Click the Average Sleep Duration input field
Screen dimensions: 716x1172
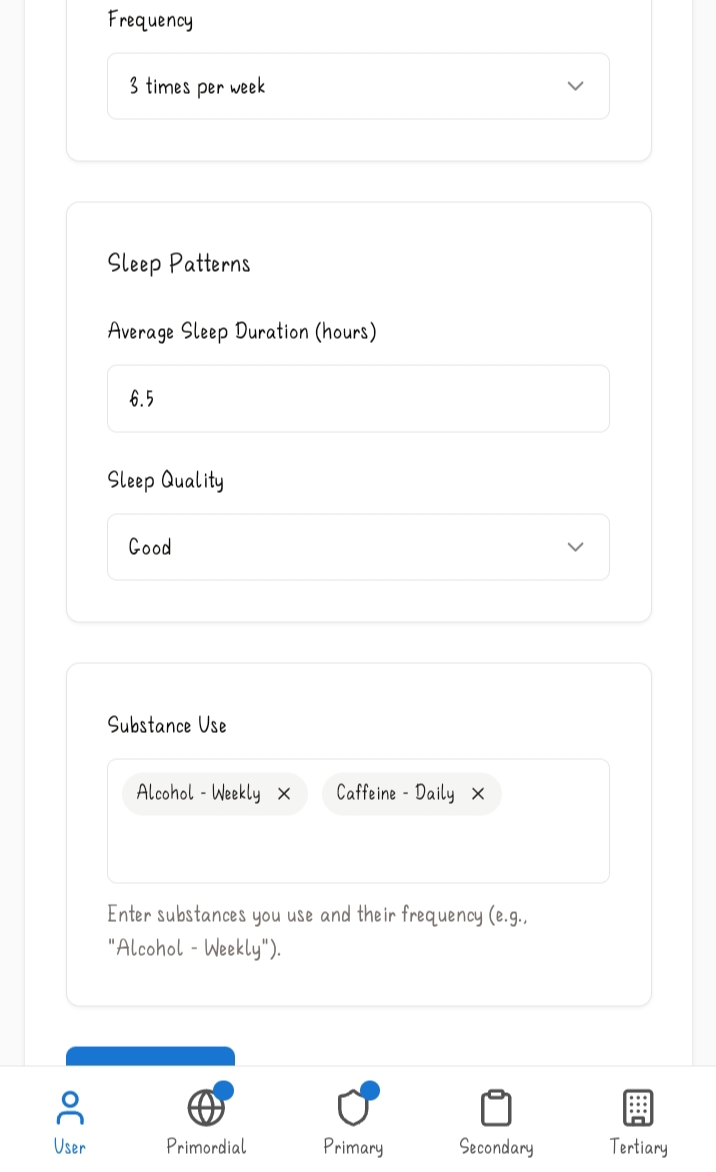click(x=358, y=399)
